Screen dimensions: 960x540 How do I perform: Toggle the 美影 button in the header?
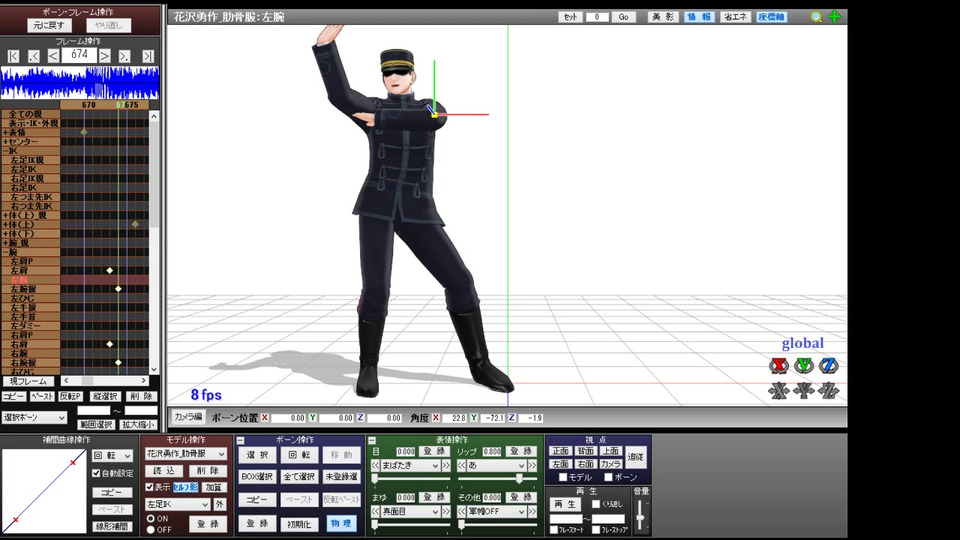pos(664,17)
